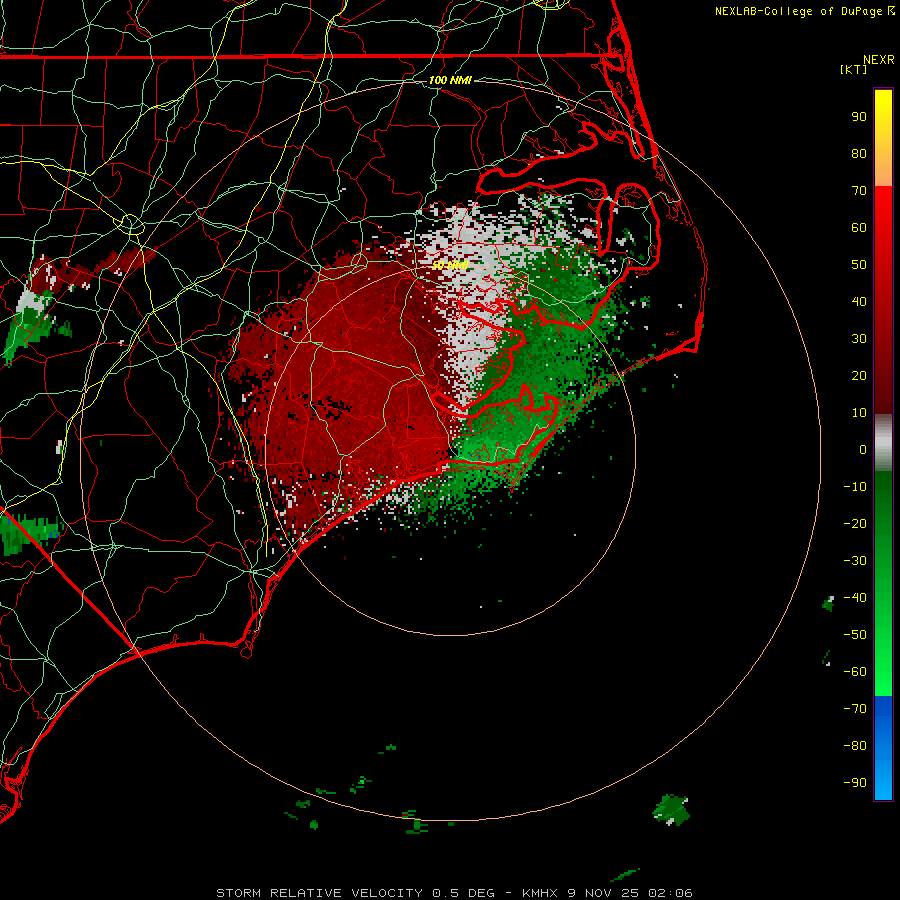Viewport: 900px width, 900px height.
Task: Click the 100 NMI range ring label
Action: tap(450, 80)
